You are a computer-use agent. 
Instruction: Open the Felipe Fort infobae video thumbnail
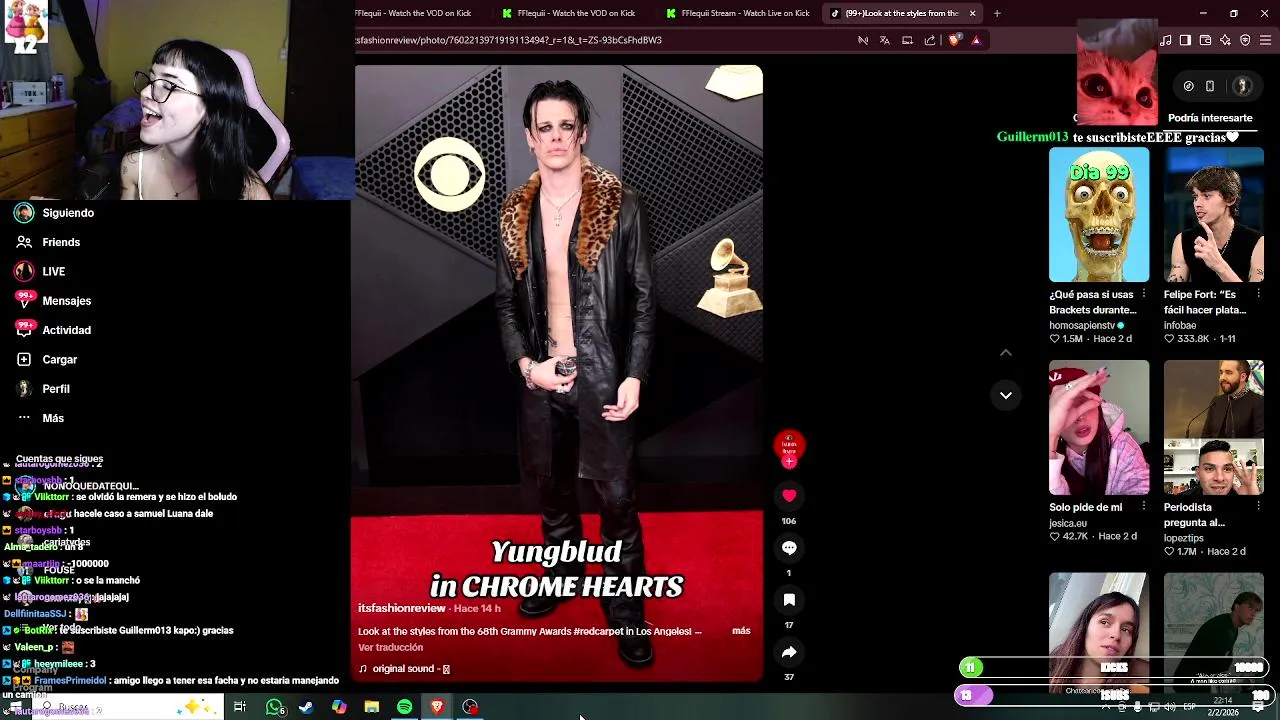click(x=1213, y=214)
